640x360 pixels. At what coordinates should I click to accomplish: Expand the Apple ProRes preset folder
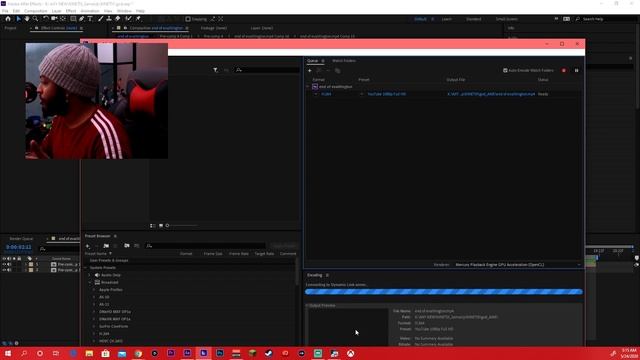(x=94, y=290)
